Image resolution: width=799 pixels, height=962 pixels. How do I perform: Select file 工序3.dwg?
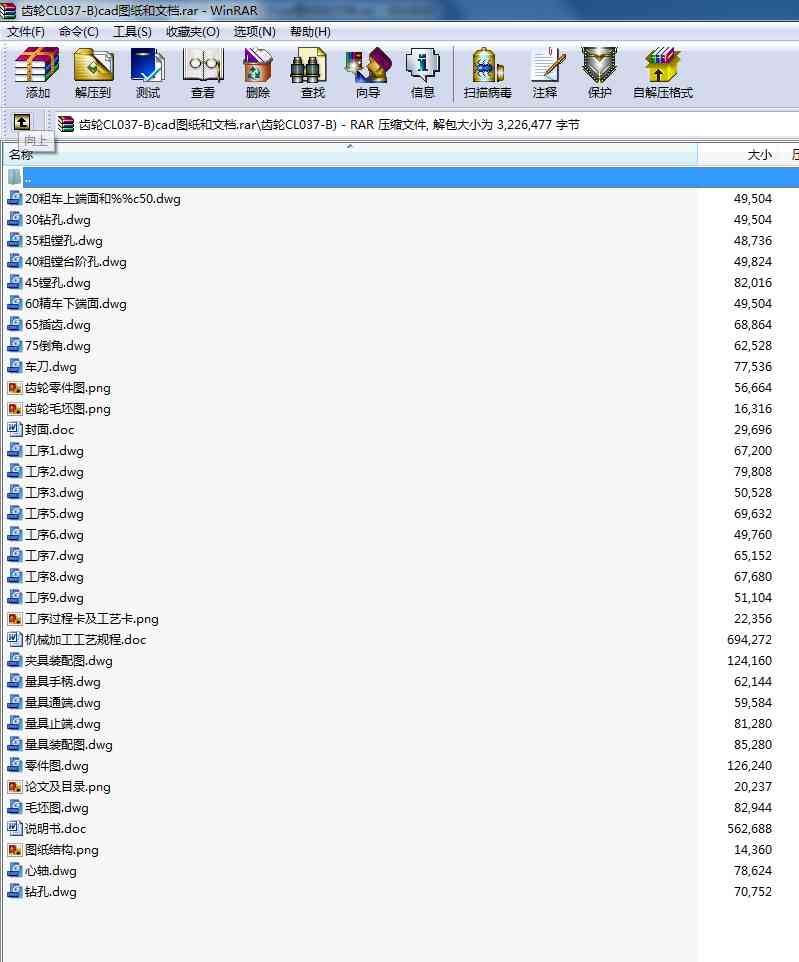coord(55,493)
